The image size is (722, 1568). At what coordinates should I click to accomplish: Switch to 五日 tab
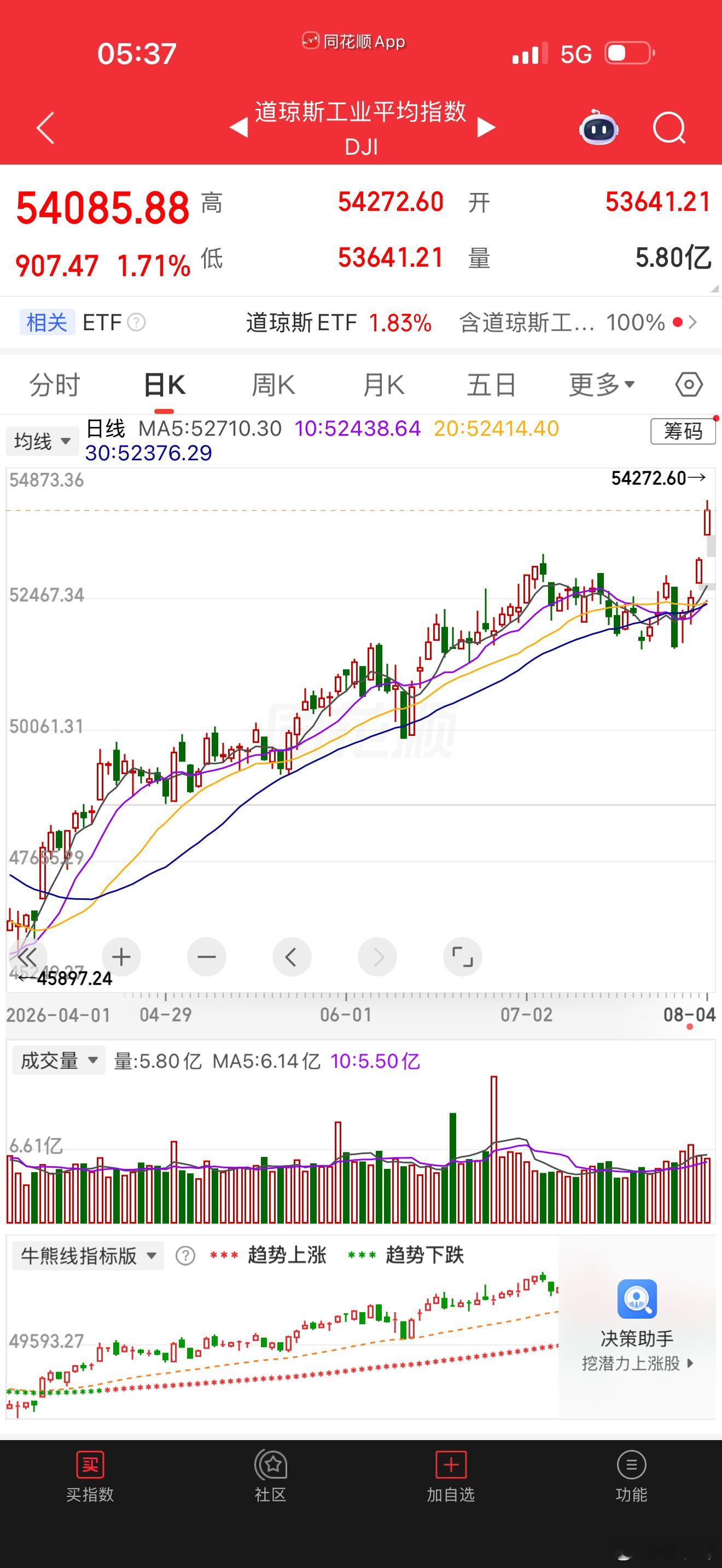tap(491, 385)
